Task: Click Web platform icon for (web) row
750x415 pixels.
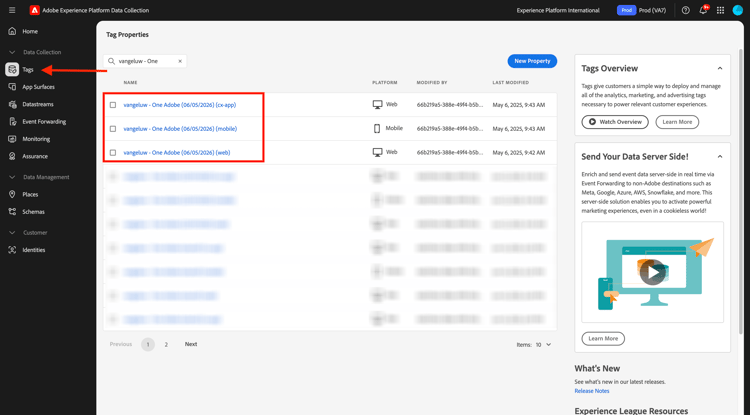Action: pyautogui.click(x=377, y=152)
